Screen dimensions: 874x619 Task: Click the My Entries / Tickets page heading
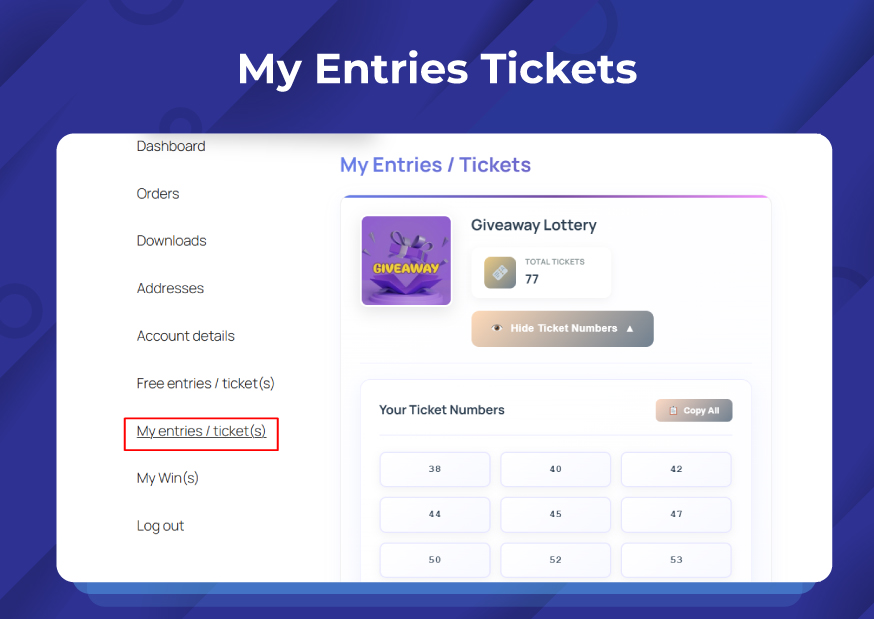435,165
